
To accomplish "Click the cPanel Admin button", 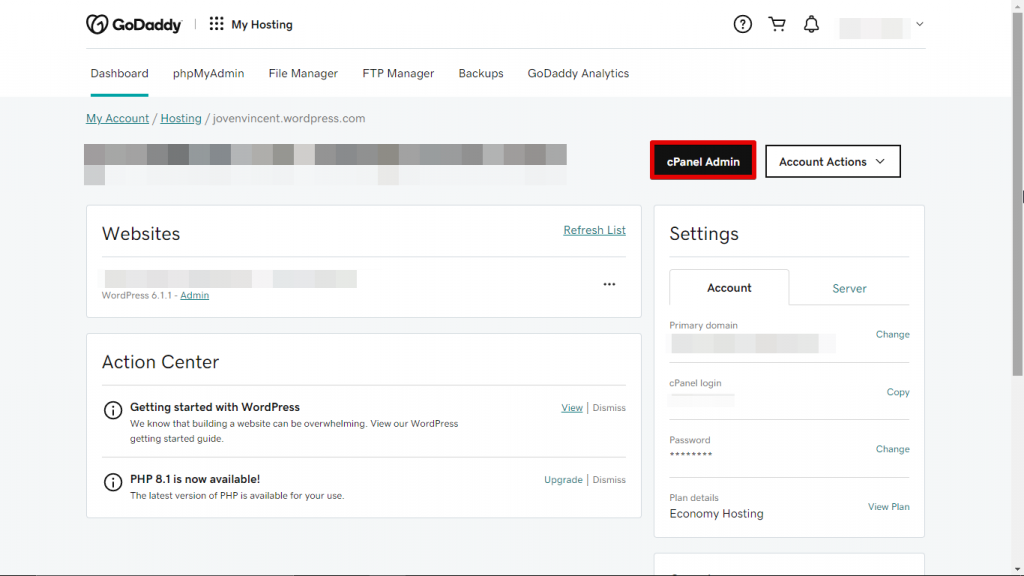I will (x=703, y=161).
